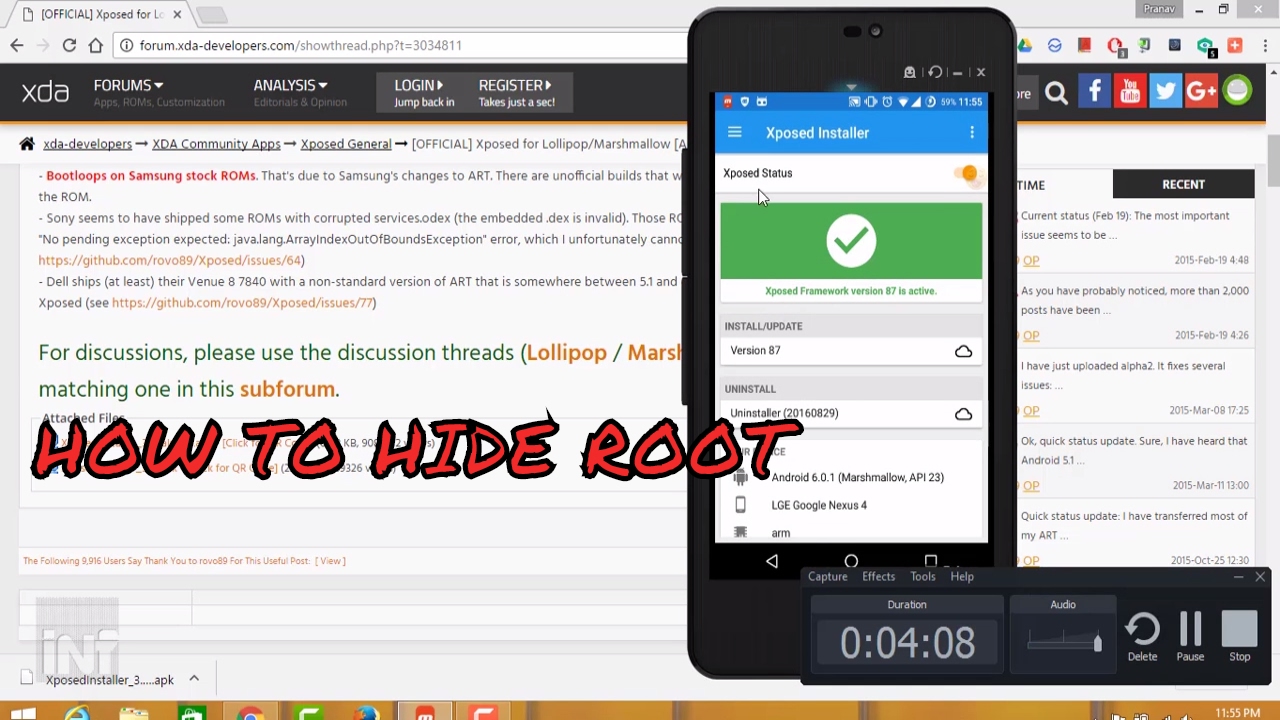Stop the screen recording

[x=1240, y=637]
